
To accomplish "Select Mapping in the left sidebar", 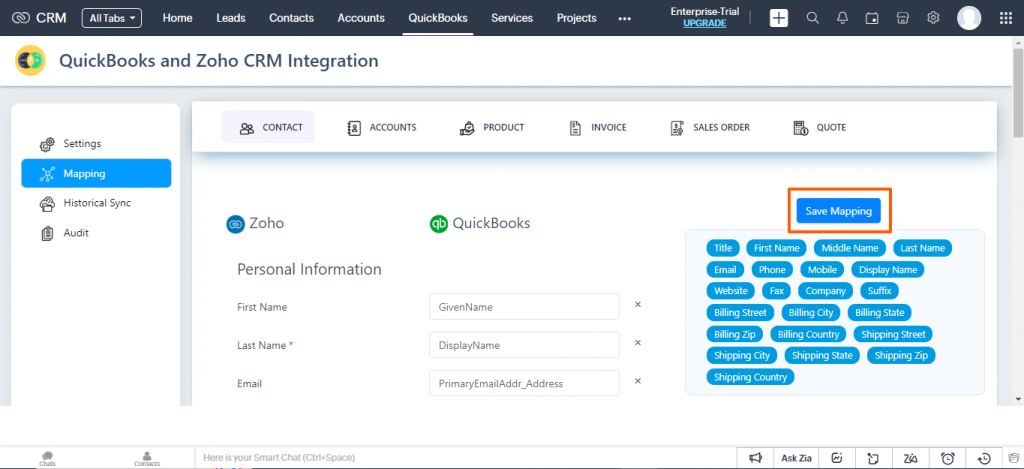I will point(96,173).
